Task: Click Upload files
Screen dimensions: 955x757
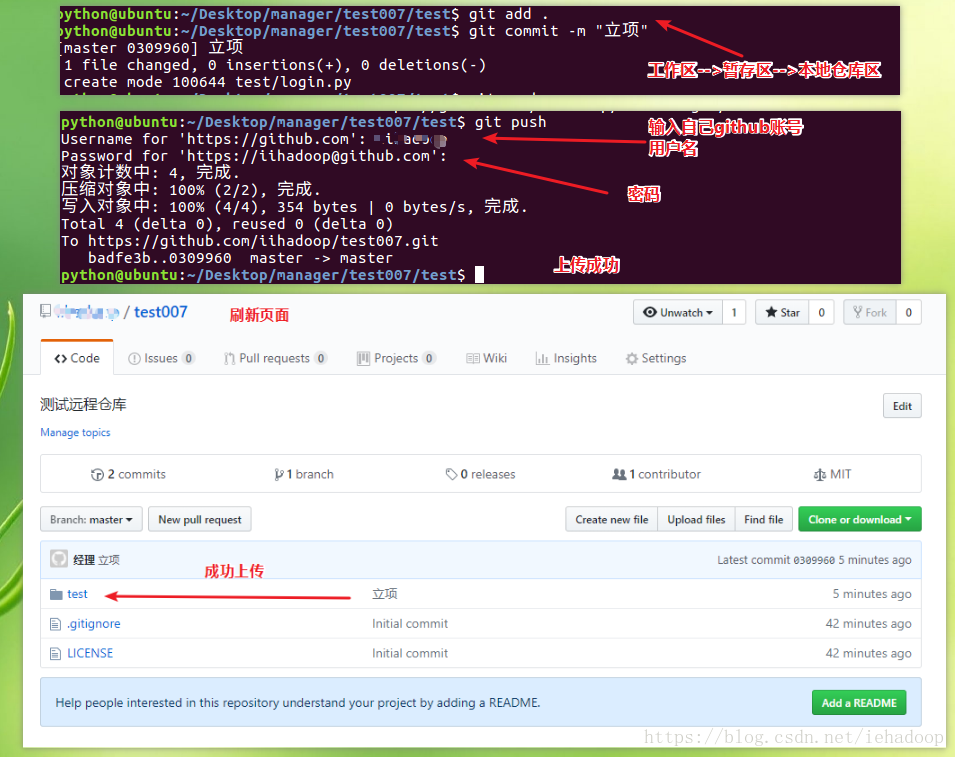Action: (696, 519)
